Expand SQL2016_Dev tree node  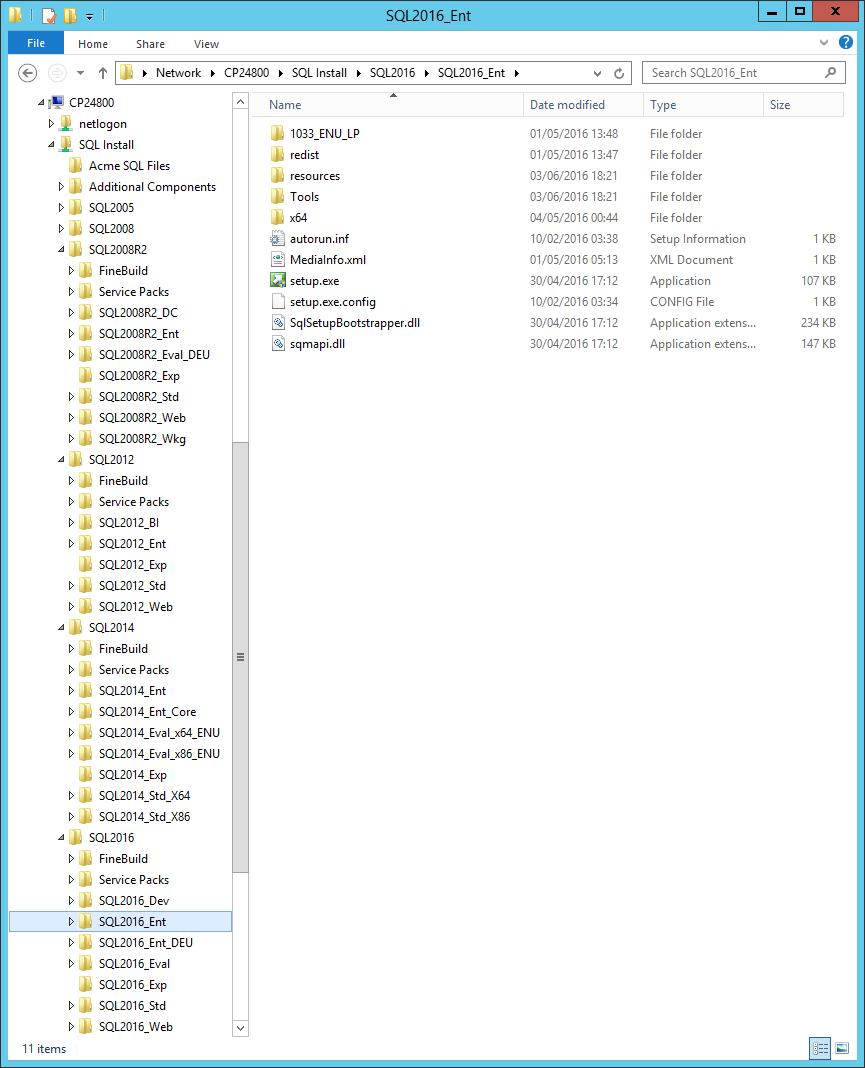click(x=71, y=900)
